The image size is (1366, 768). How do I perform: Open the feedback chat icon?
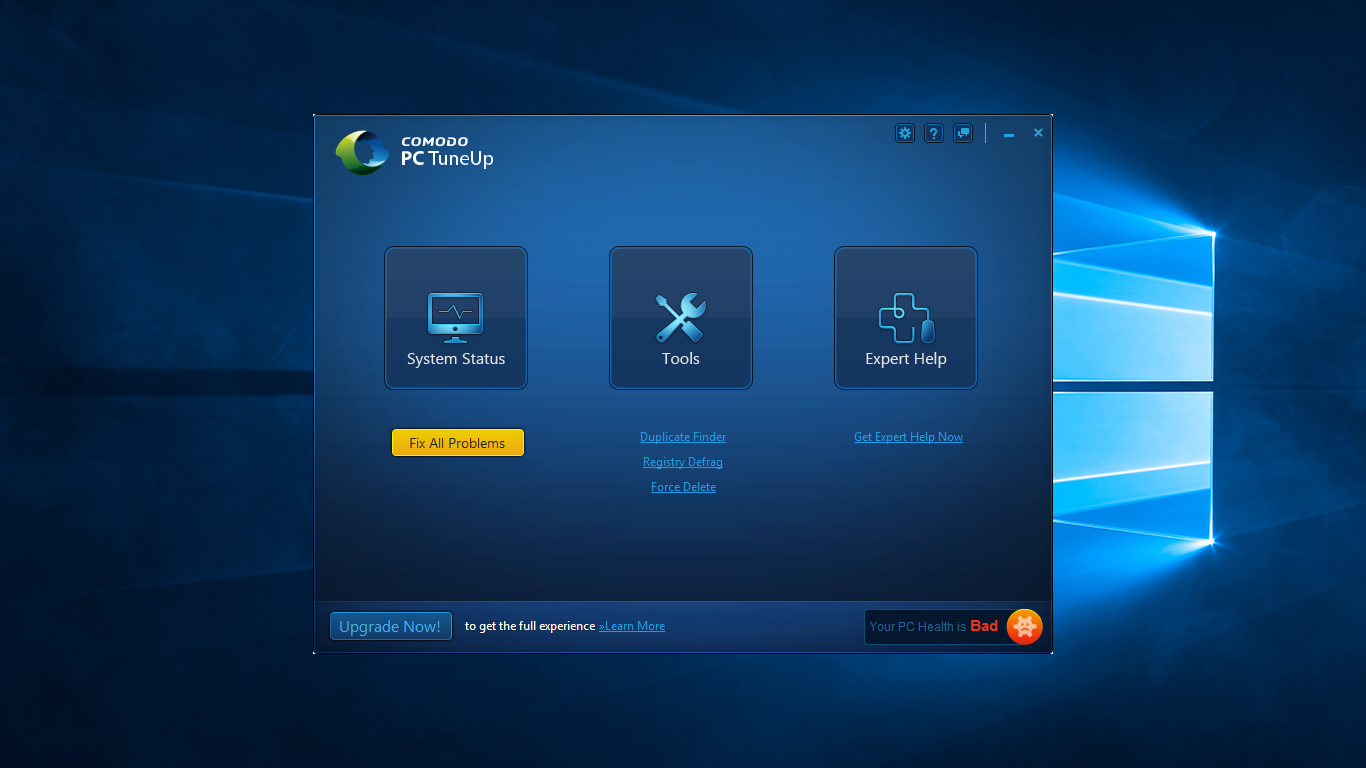pyautogui.click(x=962, y=132)
